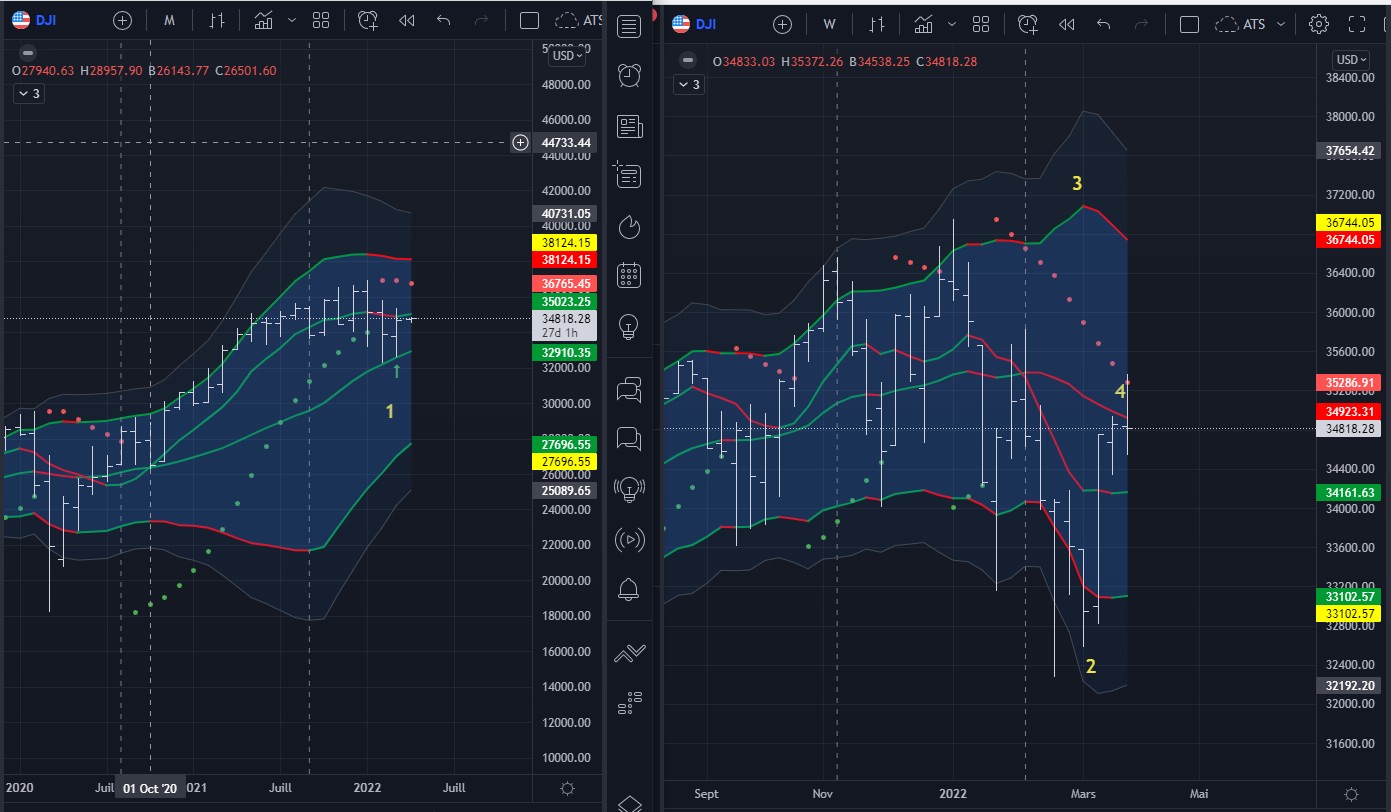This screenshot has width=1391, height=812.
Task: Click the plus button at 44733.44 price
Action: (520, 142)
